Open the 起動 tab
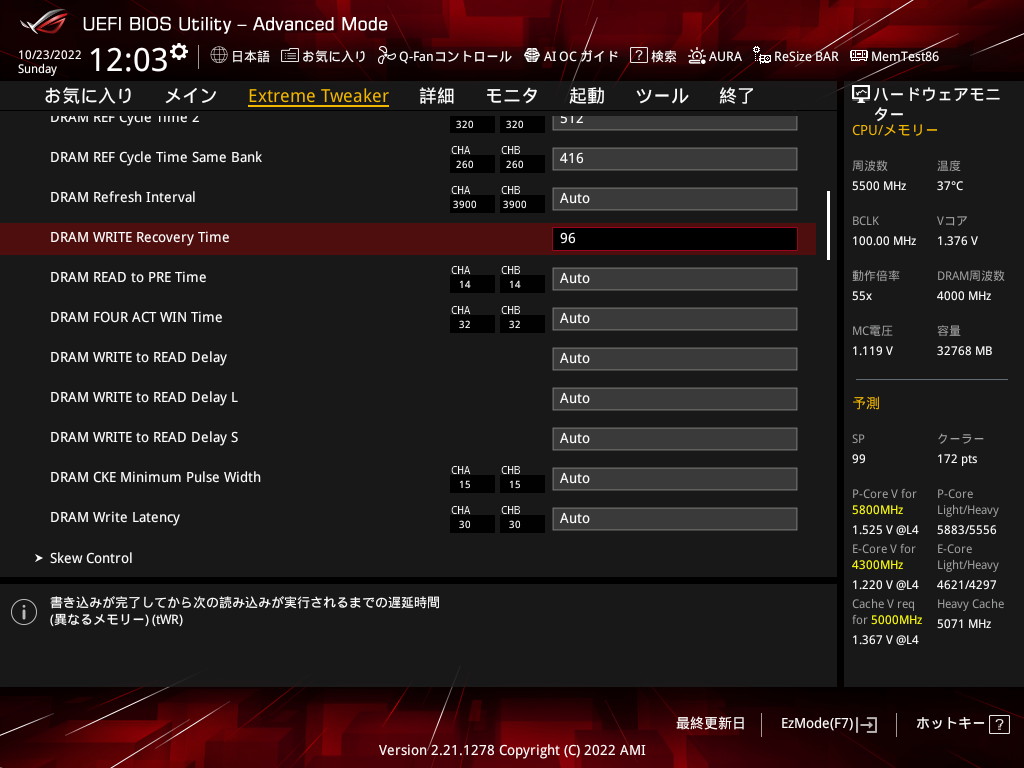Viewport: 1024px width, 768px height. click(x=586, y=96)
